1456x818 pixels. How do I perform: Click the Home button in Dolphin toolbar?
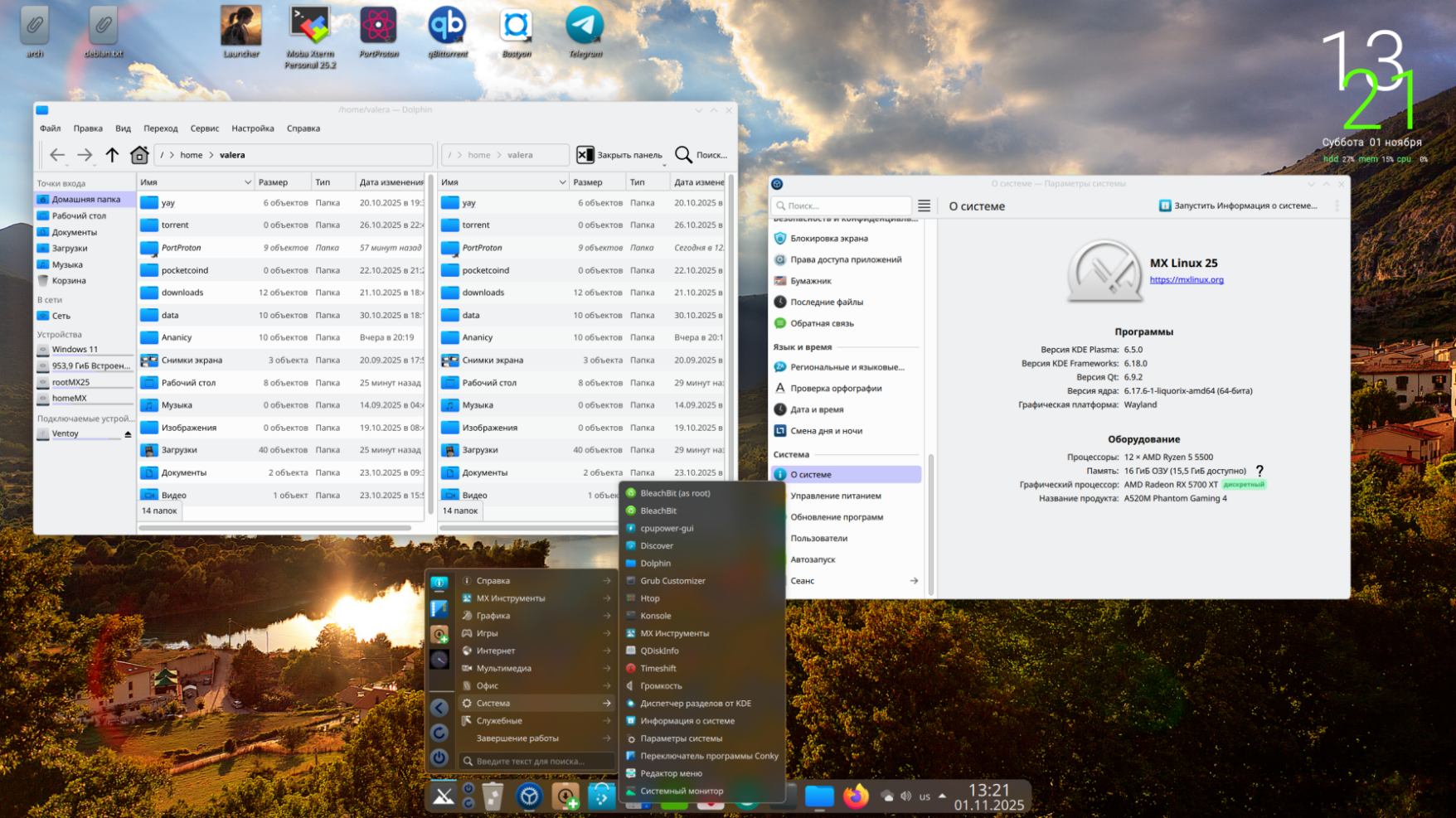coord(139,155)
